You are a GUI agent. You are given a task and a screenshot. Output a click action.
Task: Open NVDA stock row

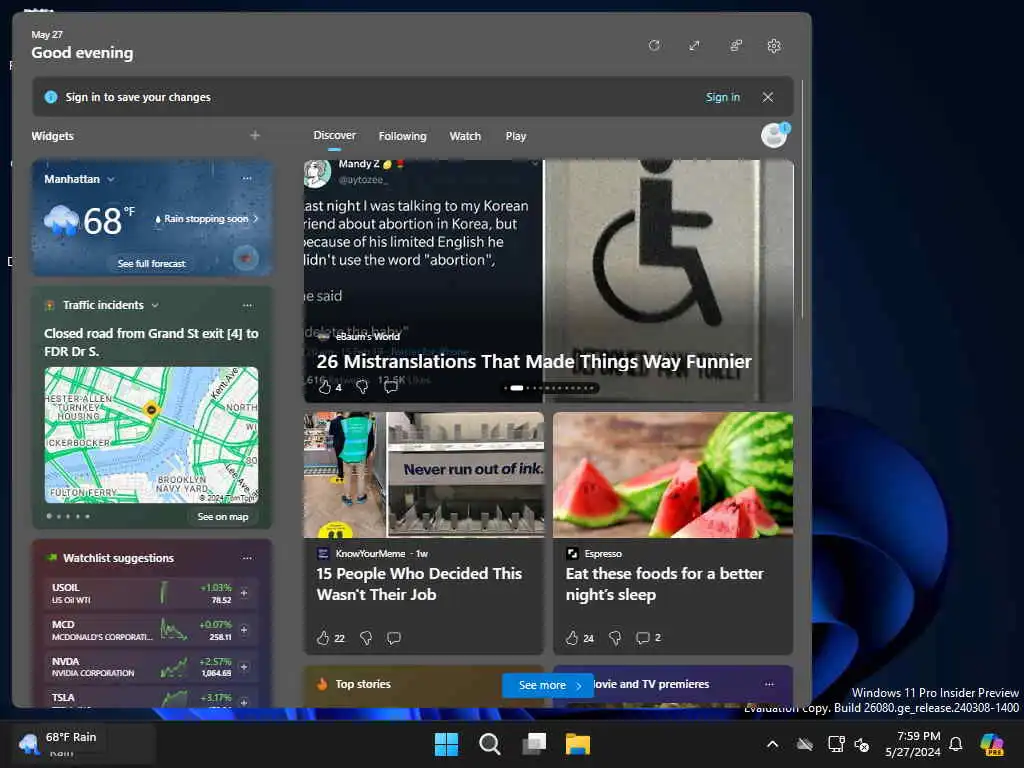click(152, 667)
